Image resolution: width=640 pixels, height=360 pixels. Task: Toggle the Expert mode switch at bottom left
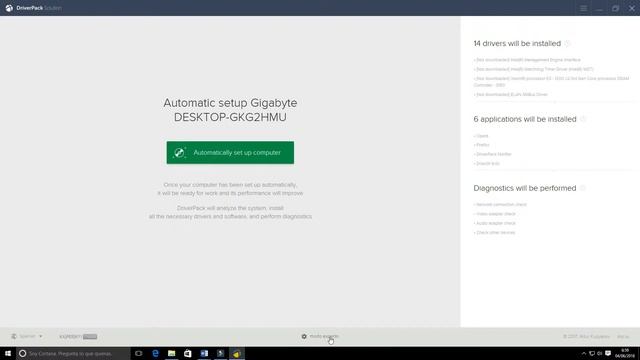point(90,337)
